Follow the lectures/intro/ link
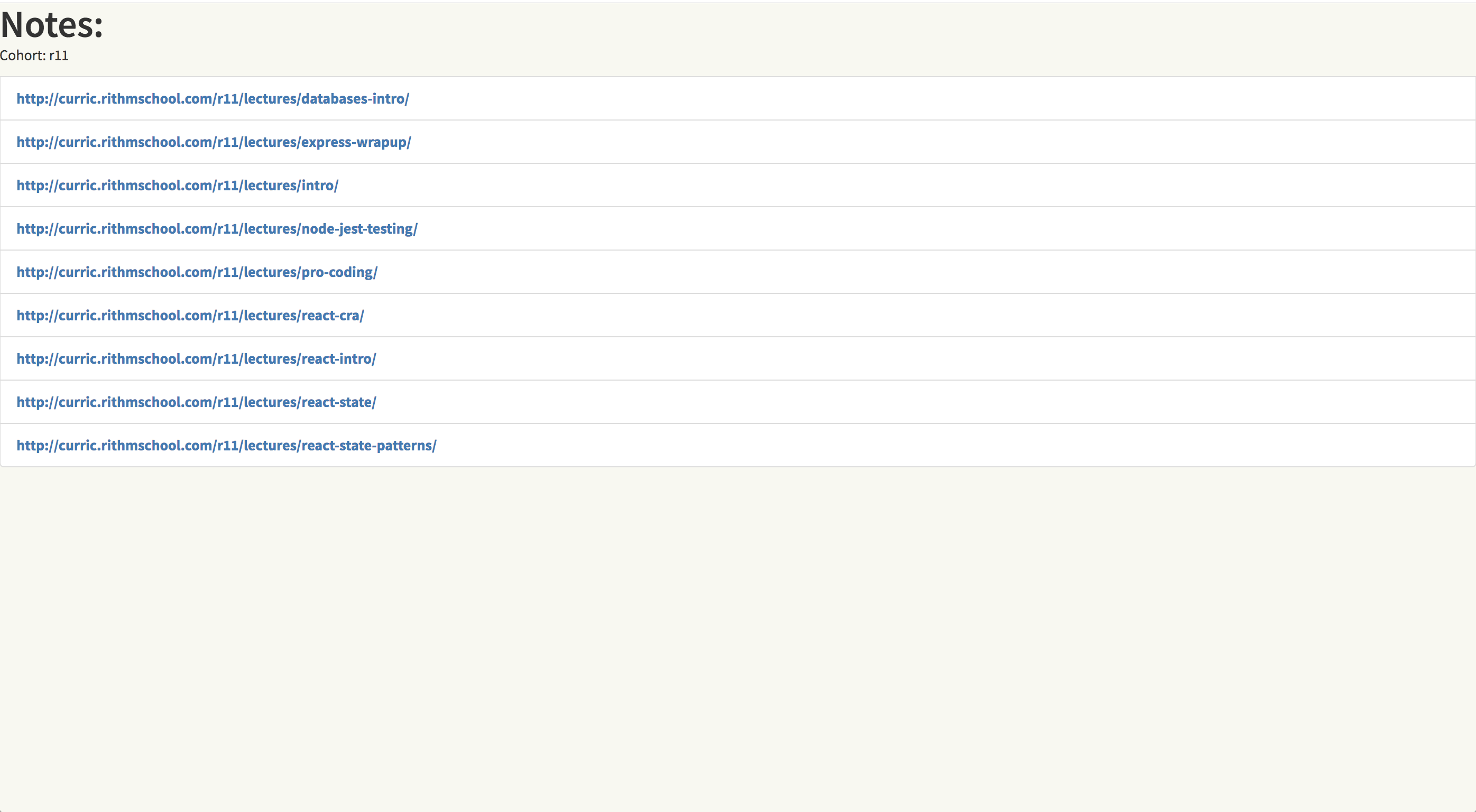This screenshot has height=812, width=1476. (178, 186)
